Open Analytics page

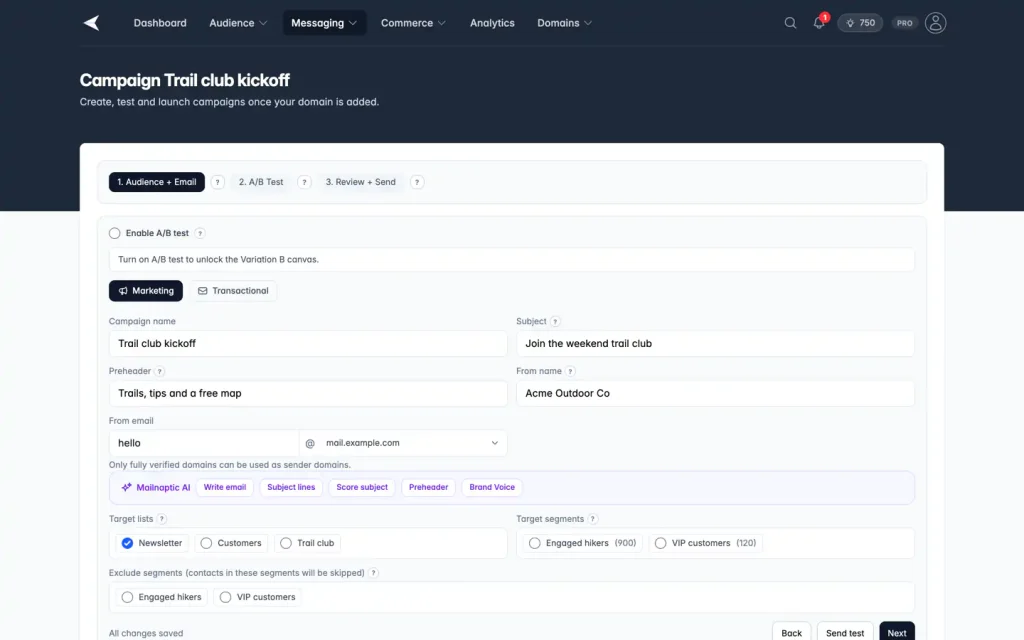click(x=492, y=23)
